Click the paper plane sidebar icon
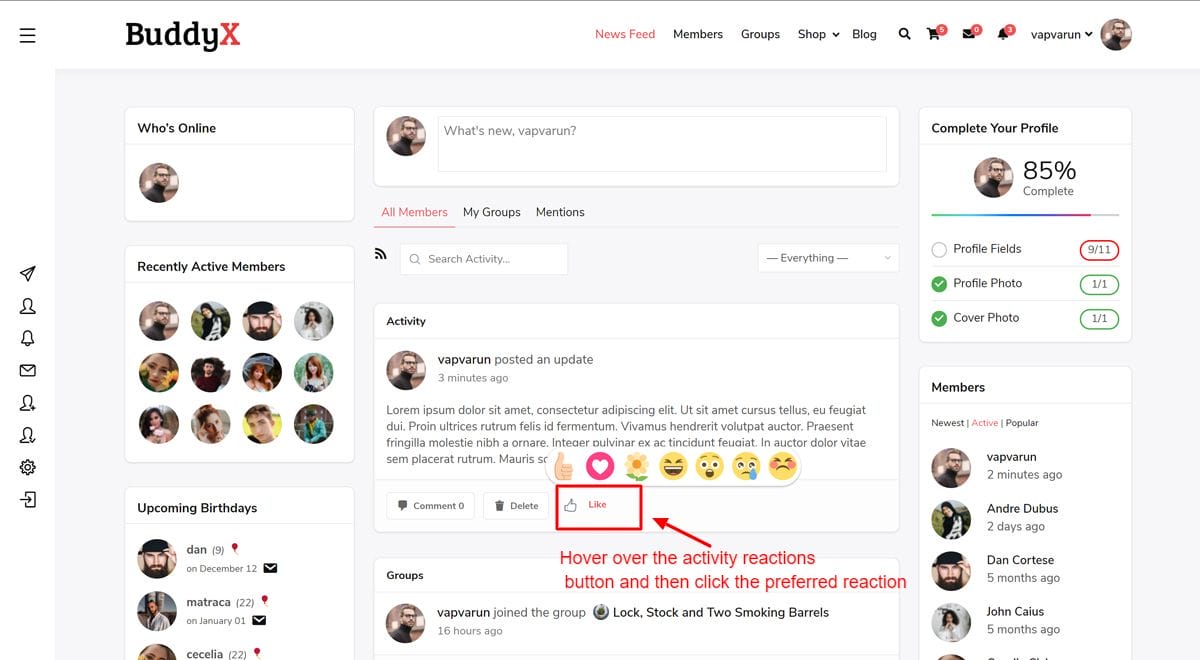Viewport: 1200px width, 660px height. coord(28,274)
